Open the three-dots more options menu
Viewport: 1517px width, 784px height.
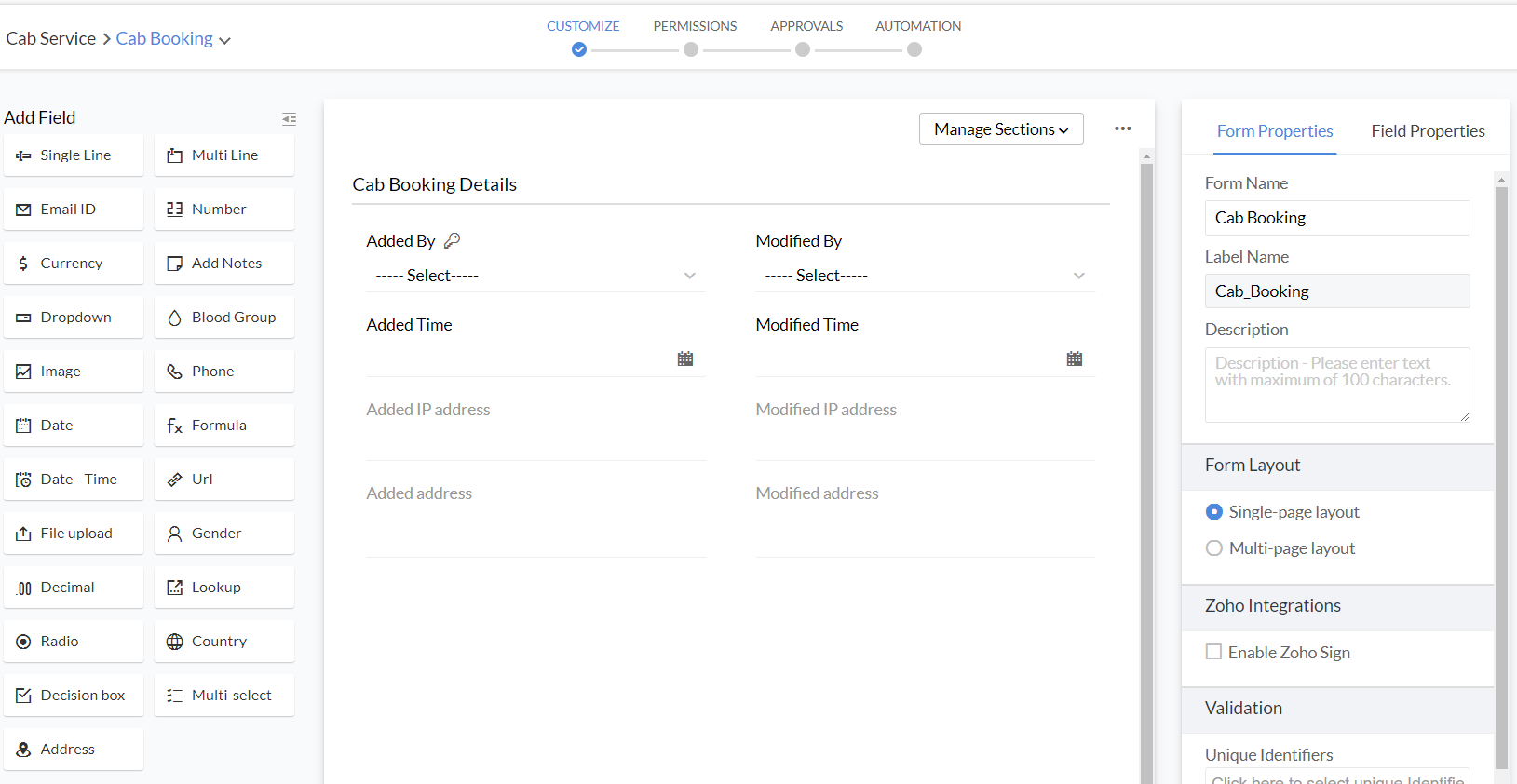pos(1123,128)
